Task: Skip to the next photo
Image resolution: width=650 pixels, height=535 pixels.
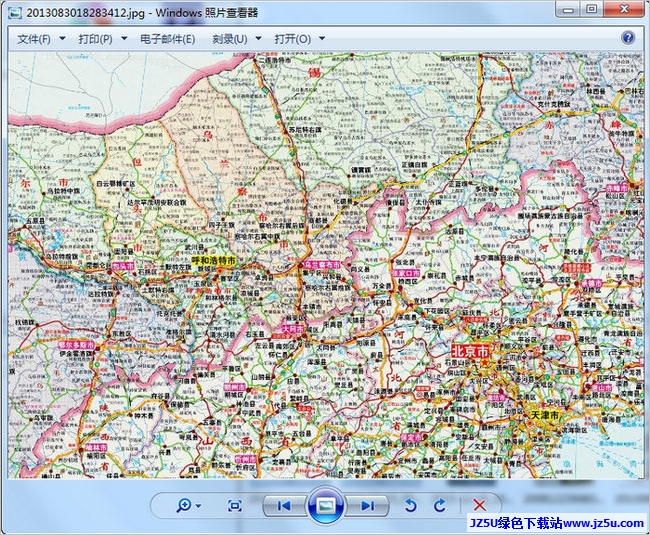Action: pos(367,506)
